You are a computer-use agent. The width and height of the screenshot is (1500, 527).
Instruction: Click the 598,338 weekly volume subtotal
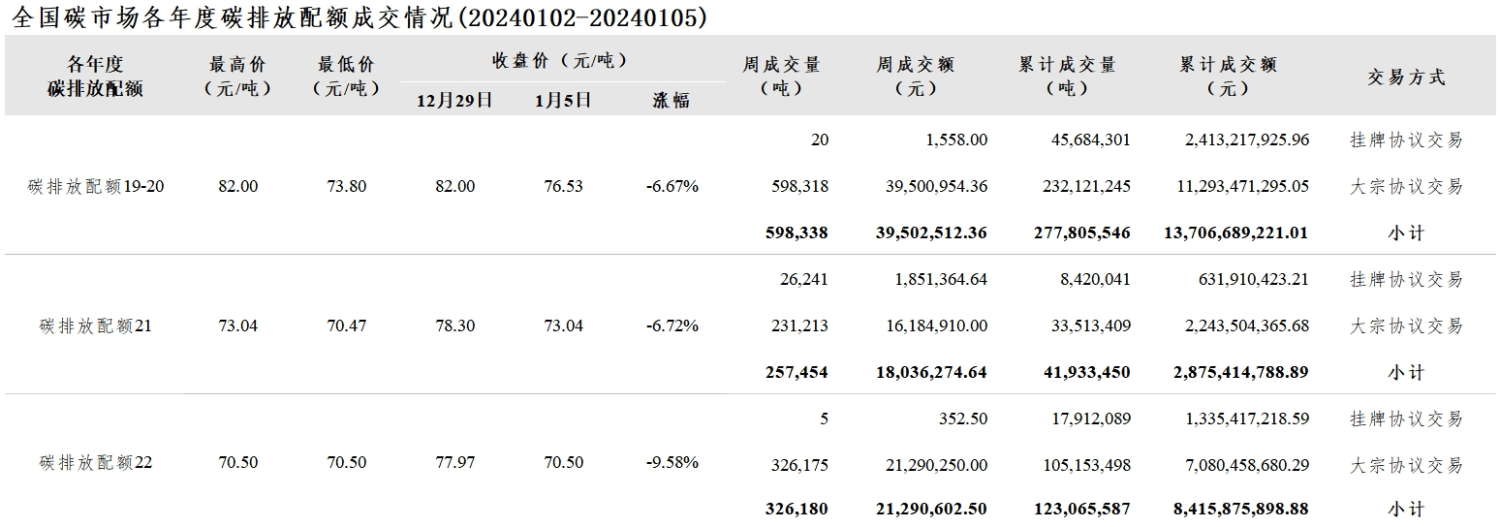[798, 233]
